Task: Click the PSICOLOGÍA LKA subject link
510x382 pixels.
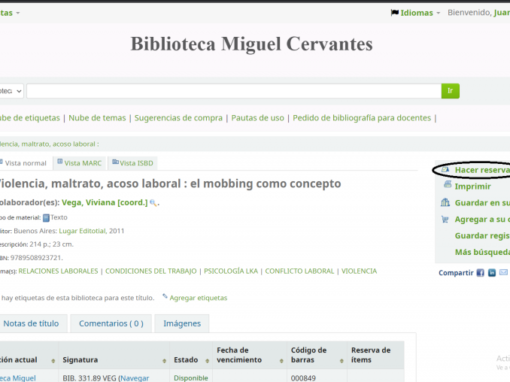Action: pos(231,271)
